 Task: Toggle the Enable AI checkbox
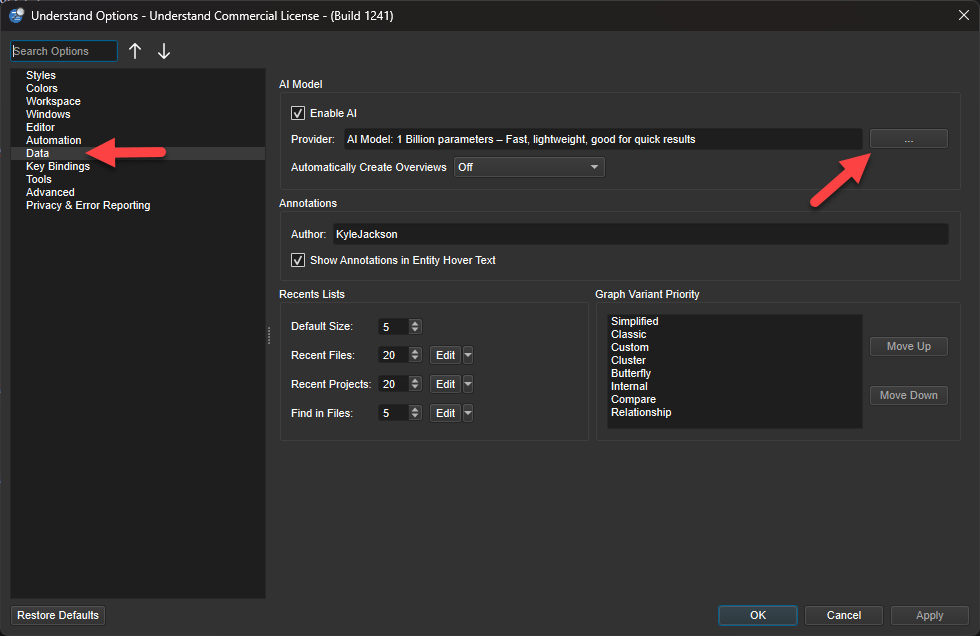tap(298, 113)
